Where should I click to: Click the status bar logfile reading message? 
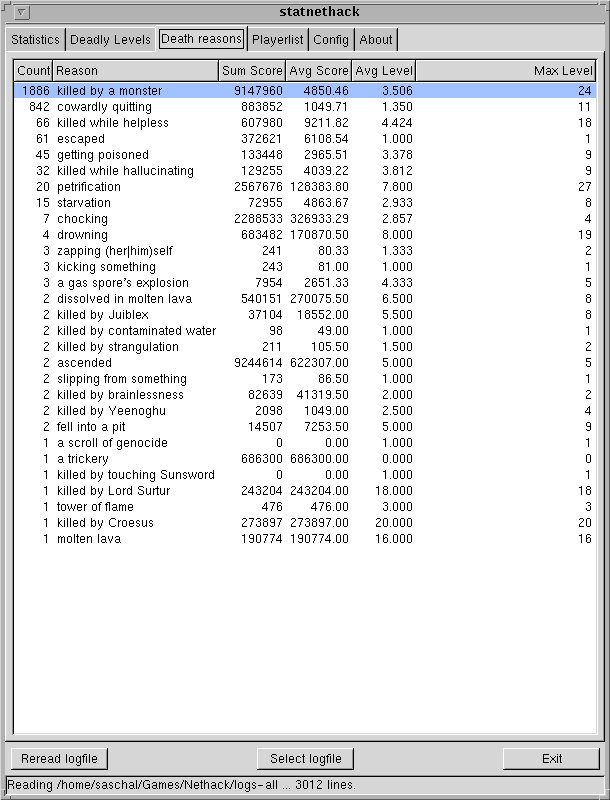(x=182, y=785)
